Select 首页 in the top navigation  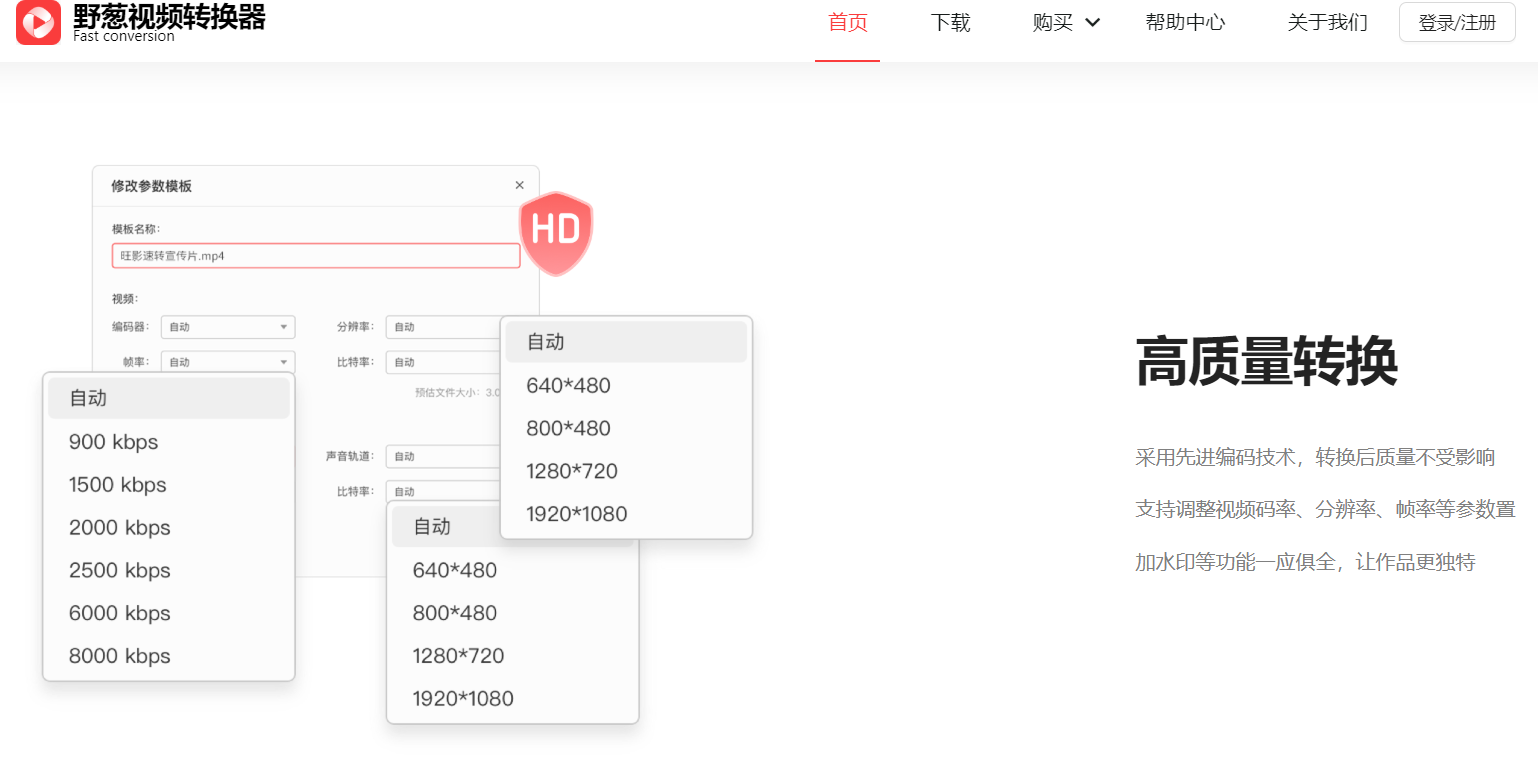tap(847, 22)
